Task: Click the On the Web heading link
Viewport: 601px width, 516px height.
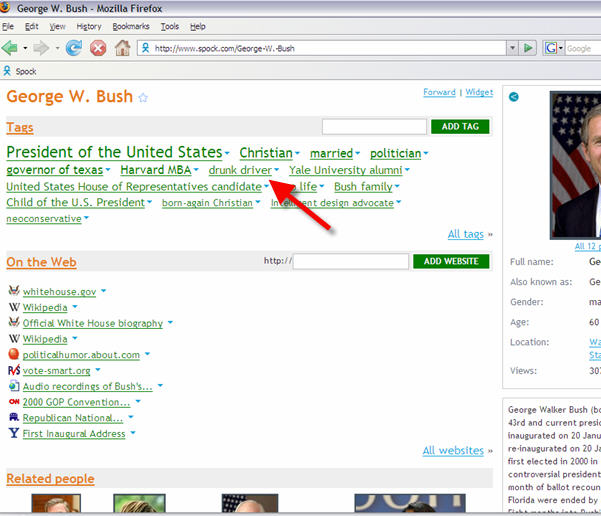Action: tap(41, 262)
